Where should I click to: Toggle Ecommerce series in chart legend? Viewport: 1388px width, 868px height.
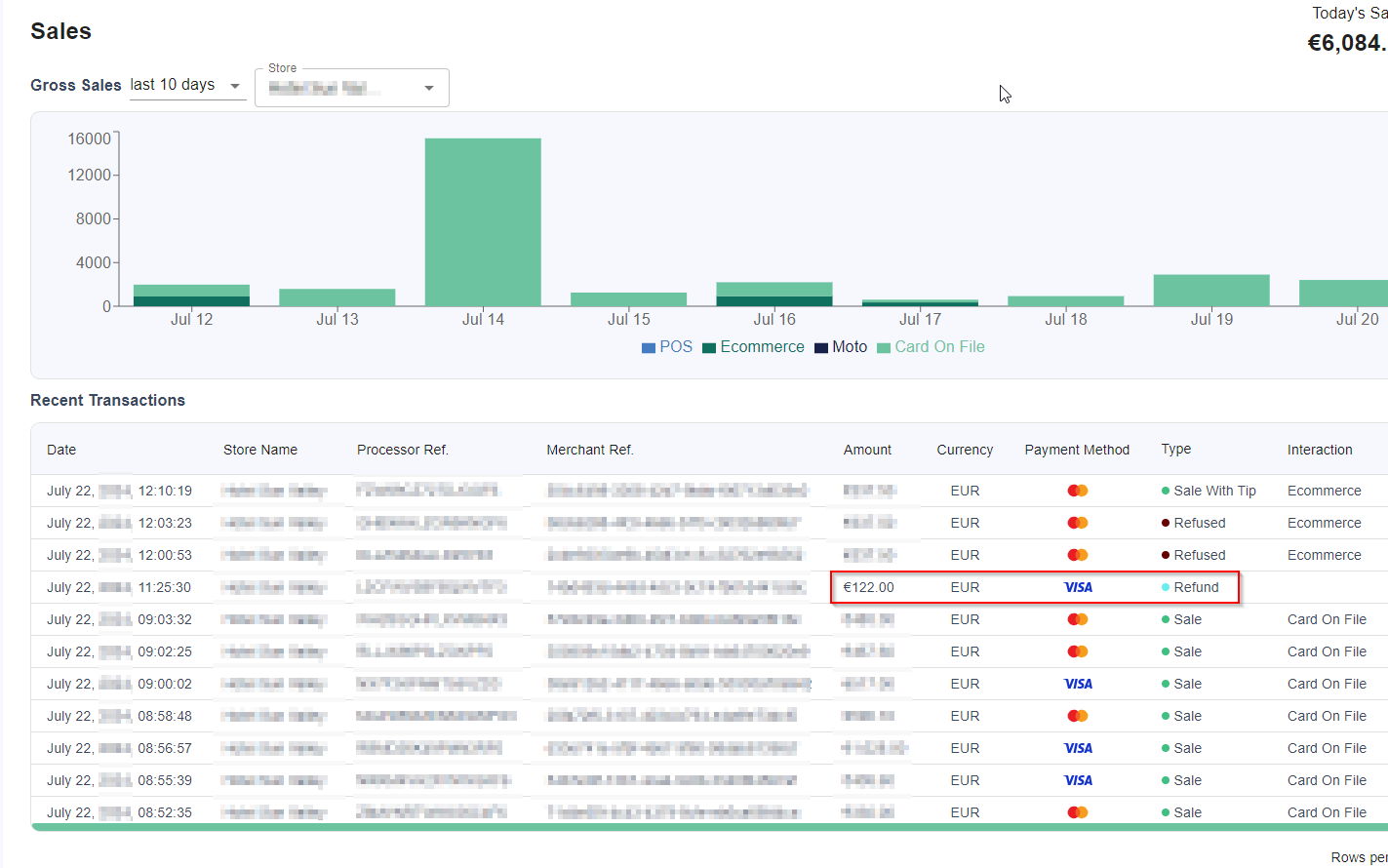click(x=753, y=347)
